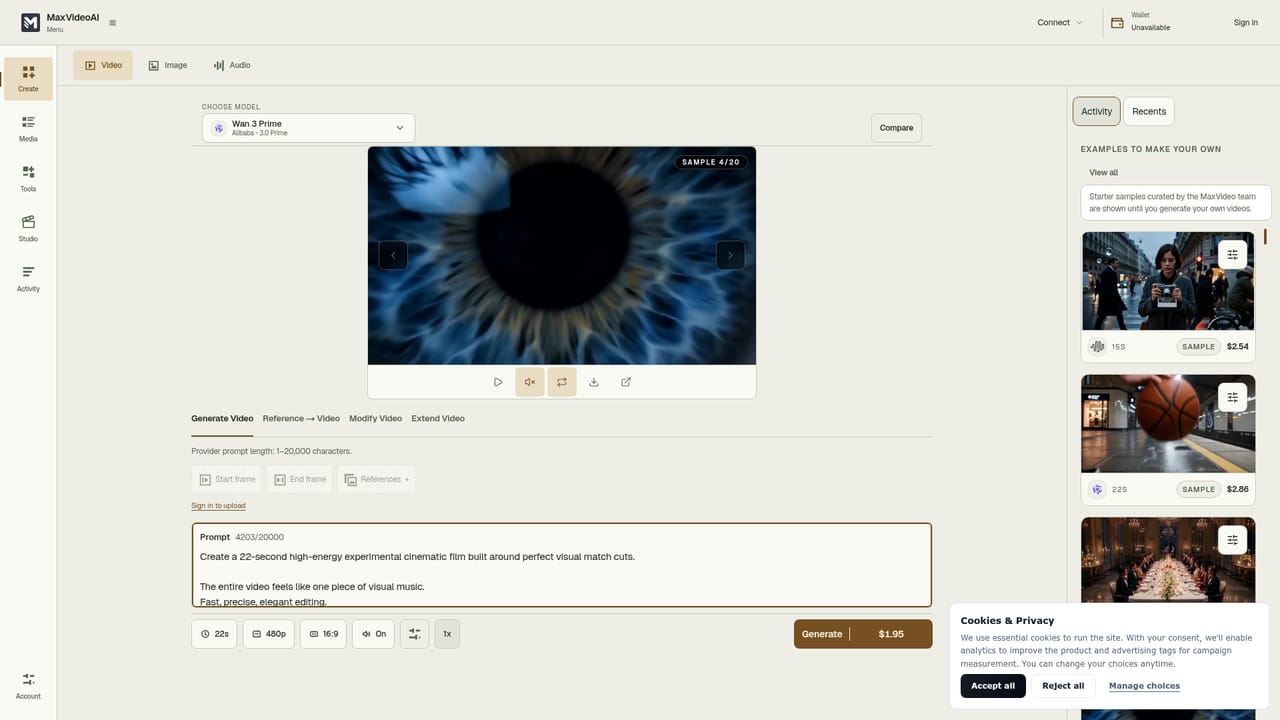Play the sample video preview
This screenshot has width=1280, height=720.
(x=498, y=382)
